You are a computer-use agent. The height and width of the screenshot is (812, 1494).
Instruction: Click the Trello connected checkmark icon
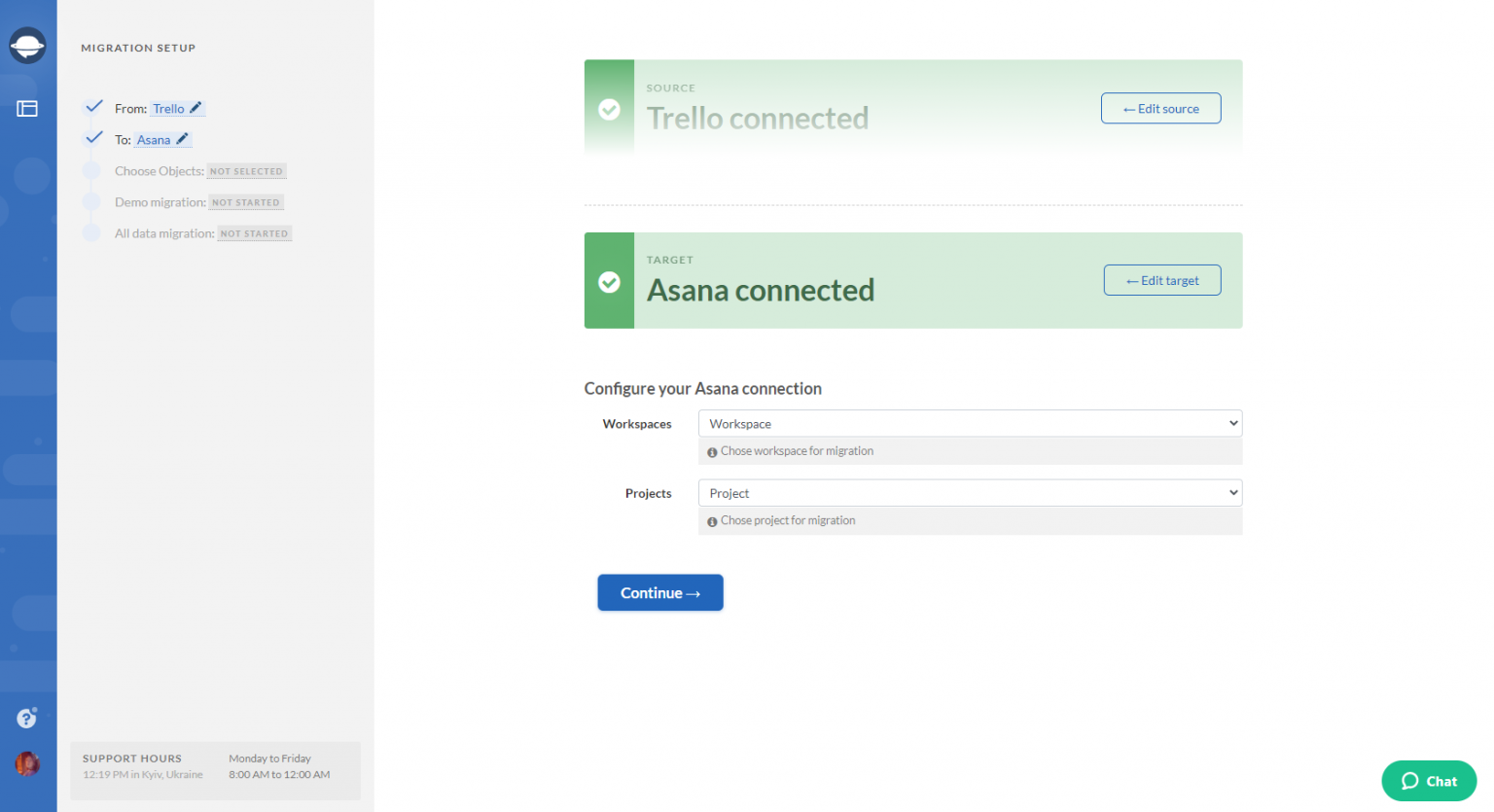(x=609, y=109)
